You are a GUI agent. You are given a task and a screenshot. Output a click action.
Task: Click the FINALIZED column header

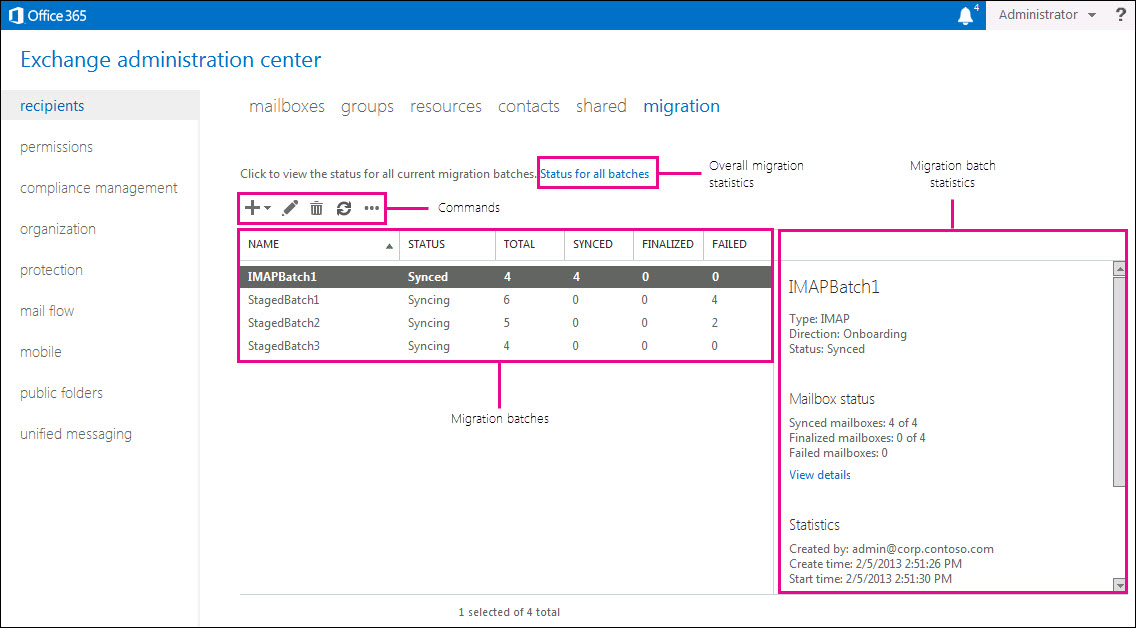(668, 245)
